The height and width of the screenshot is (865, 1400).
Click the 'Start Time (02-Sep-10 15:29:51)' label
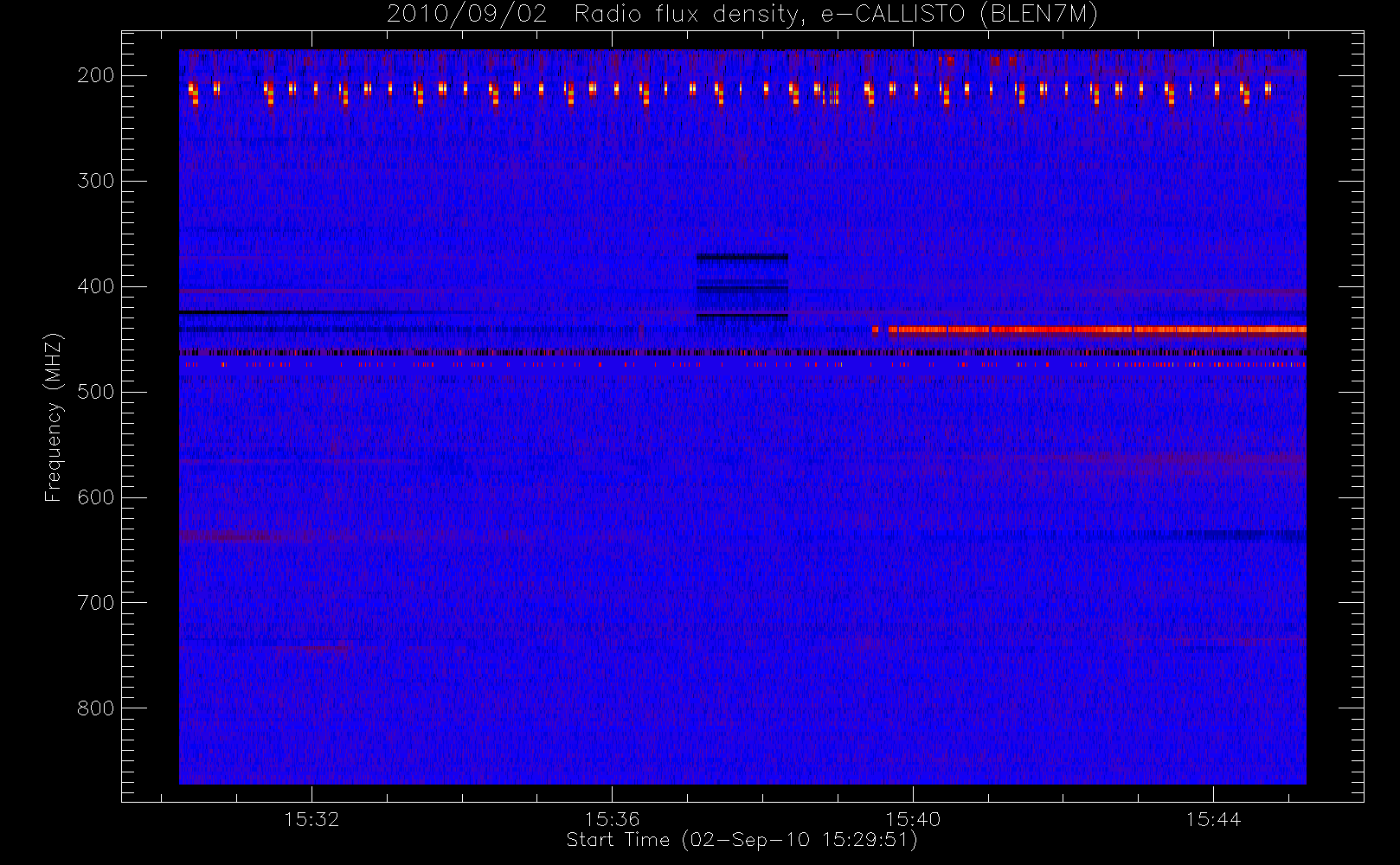coord(742,840)
